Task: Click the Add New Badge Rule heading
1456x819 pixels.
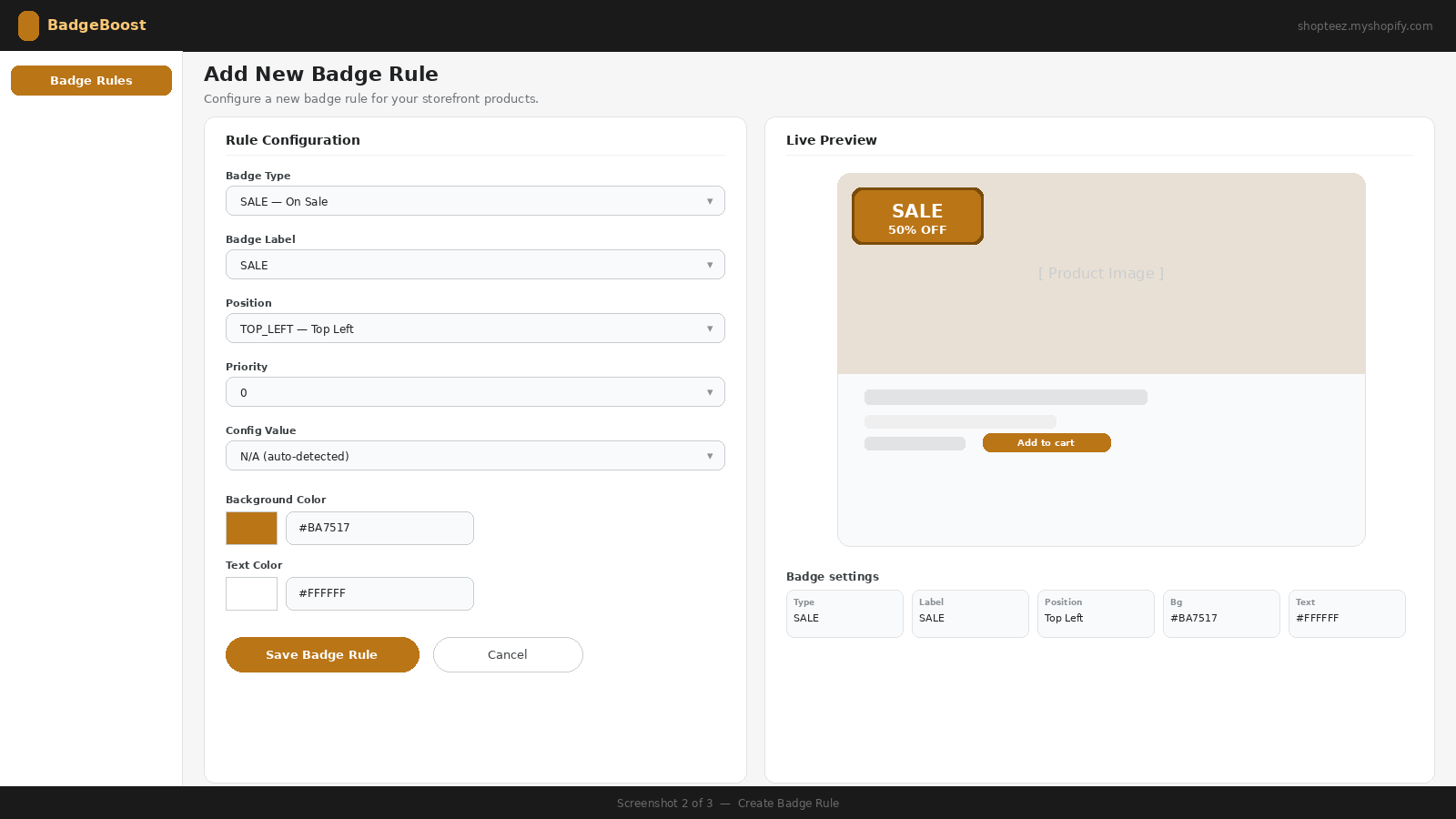Action: 321,74
